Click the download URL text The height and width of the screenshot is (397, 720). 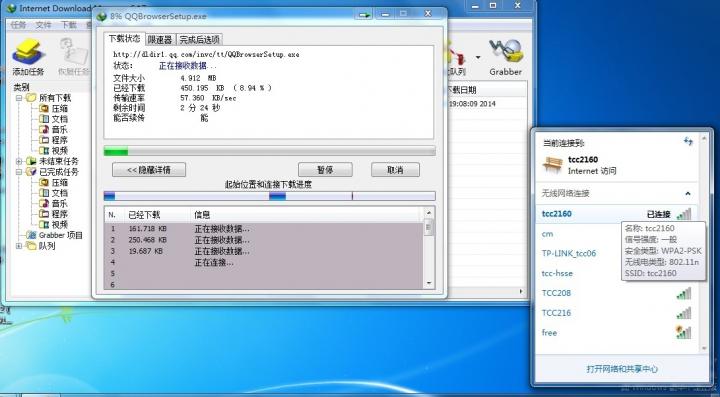206,54
